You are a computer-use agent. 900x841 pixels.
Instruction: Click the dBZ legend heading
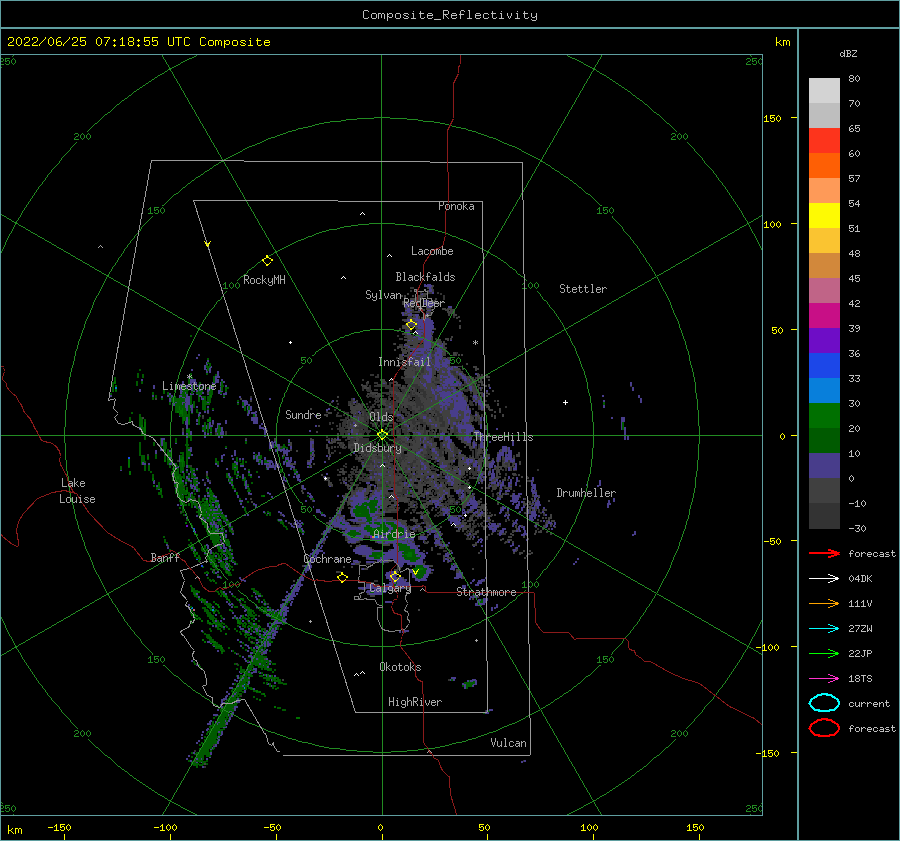coord(848,53)
